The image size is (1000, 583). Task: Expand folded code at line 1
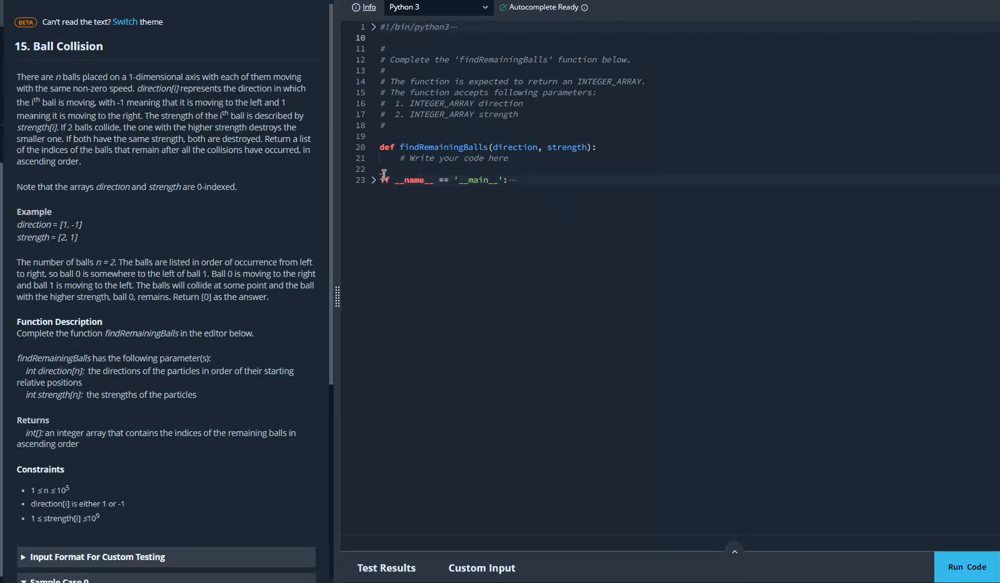click(374, 27)
